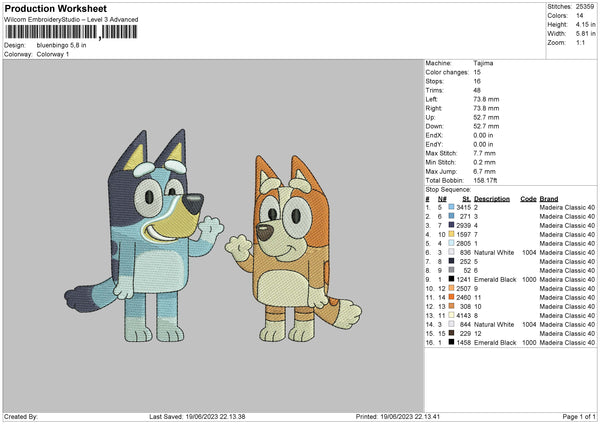
Task: Click the blue dog embroidery design
Action: click(144, 235)
